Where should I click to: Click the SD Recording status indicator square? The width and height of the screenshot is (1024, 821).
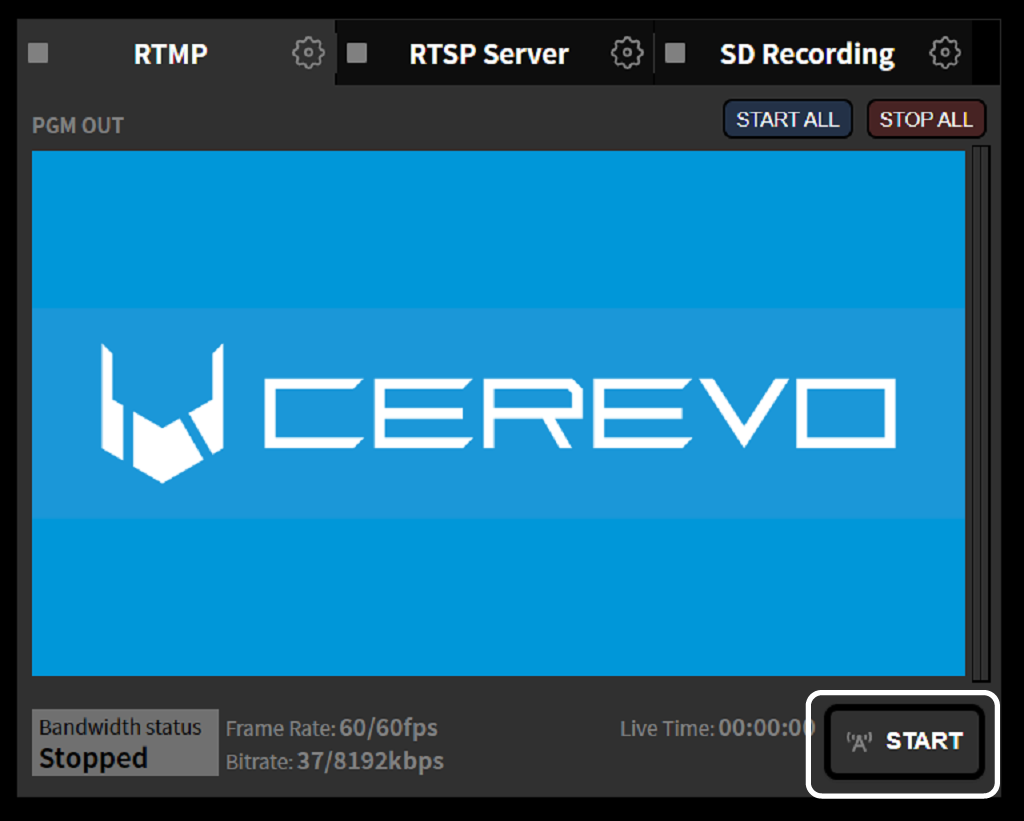[675, 53]
